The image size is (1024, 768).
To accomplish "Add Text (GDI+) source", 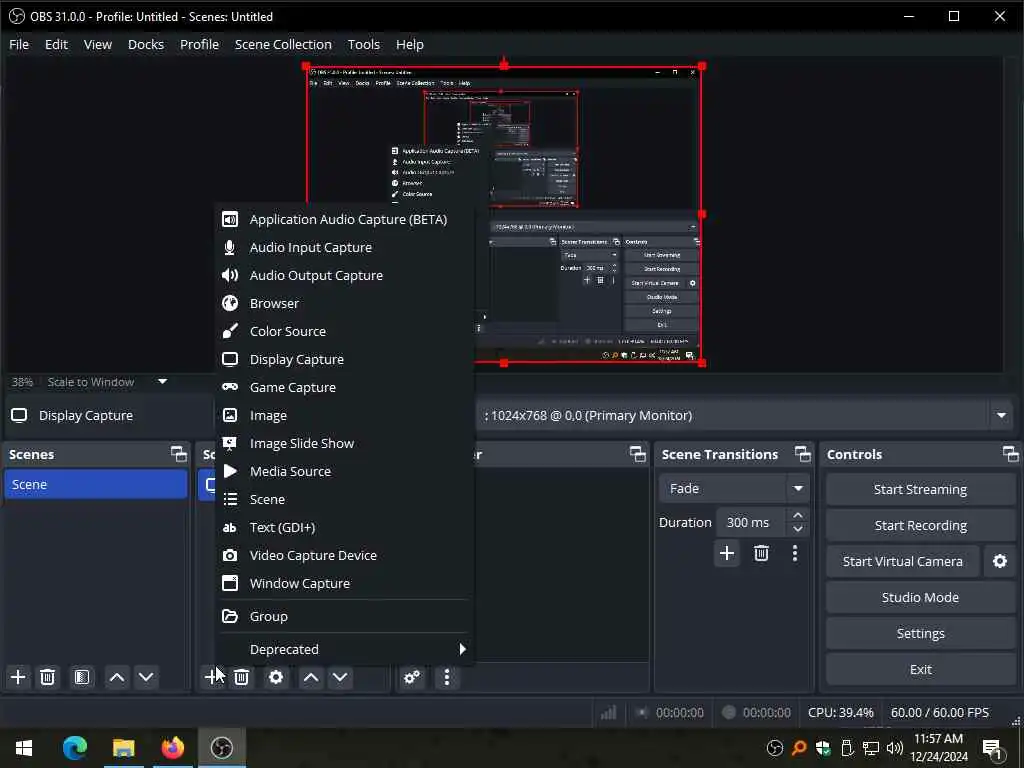I will click(x=344, y=528).
